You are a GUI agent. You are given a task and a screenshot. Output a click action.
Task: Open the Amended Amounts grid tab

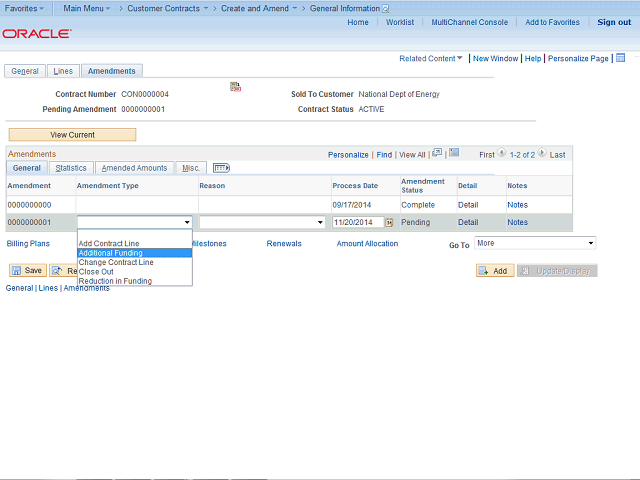[x=134, y=168]
